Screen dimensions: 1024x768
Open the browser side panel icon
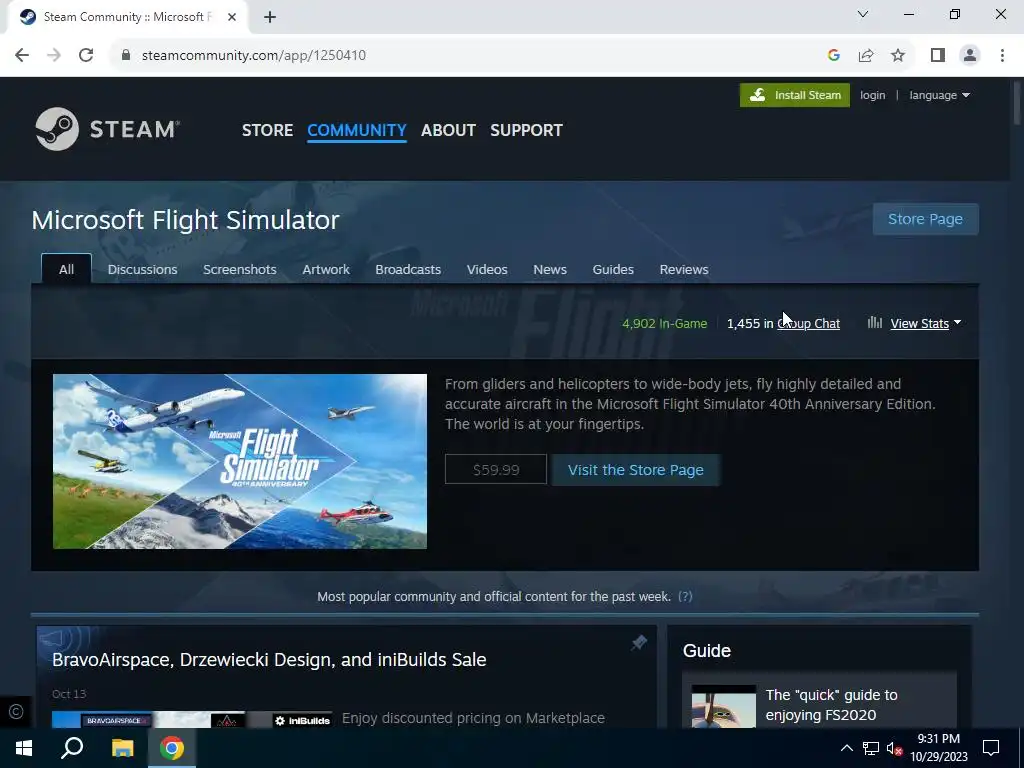[938, 56]
